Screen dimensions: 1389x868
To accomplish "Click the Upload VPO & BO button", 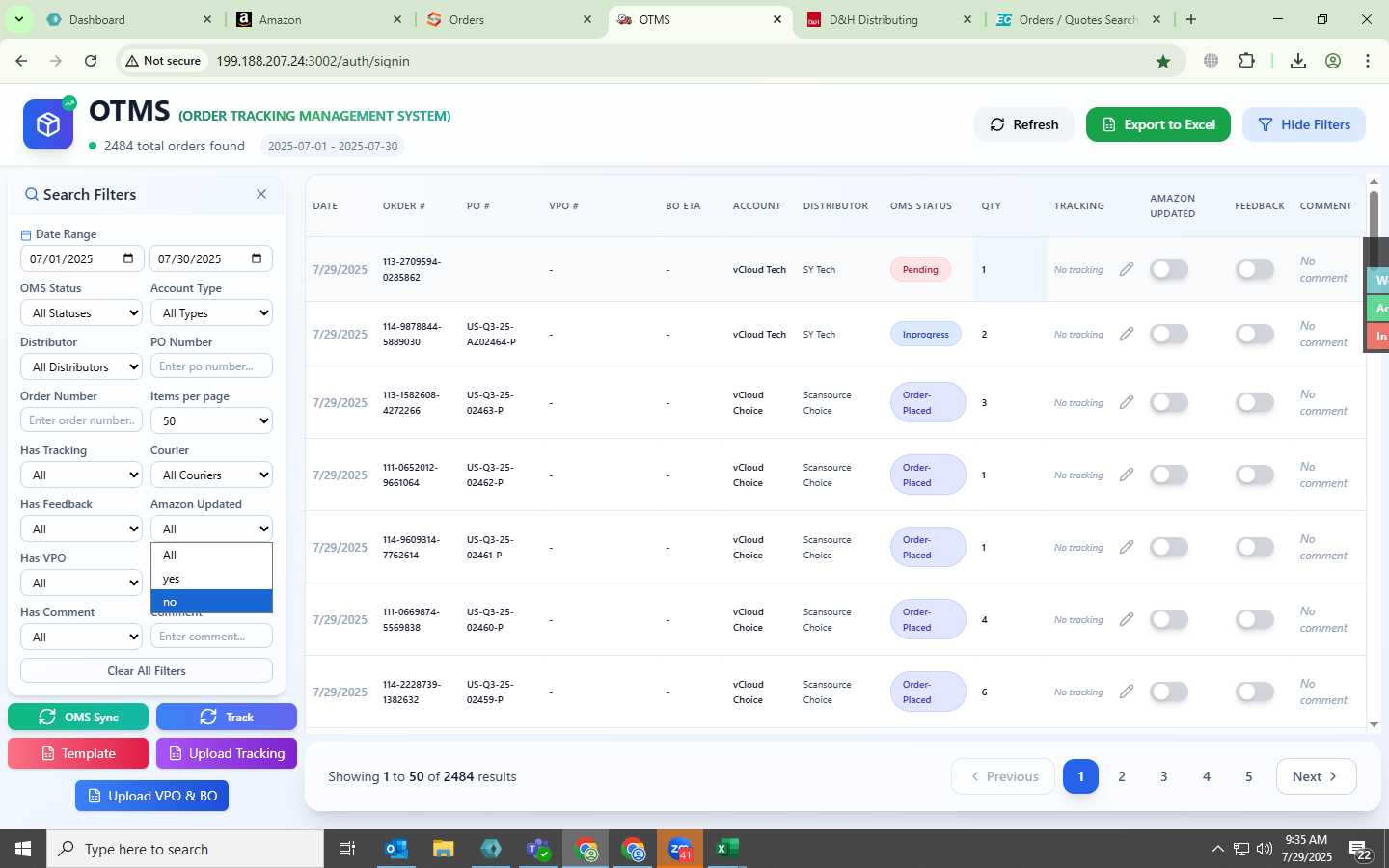I will tap(152, 796).
